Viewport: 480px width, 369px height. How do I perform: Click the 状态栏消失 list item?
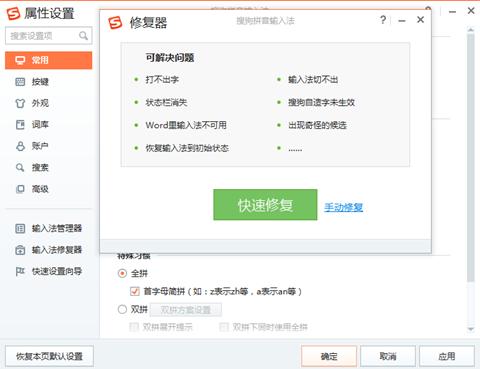pyautogui.click(x=166, y=102)
